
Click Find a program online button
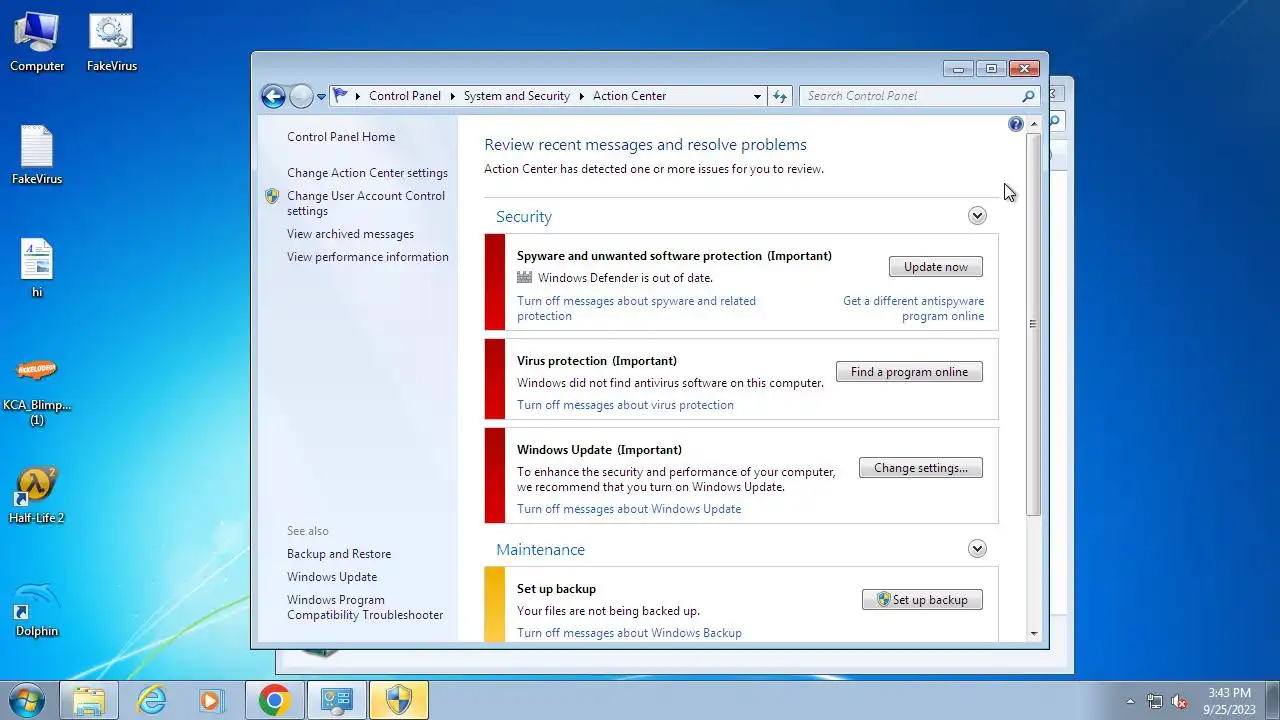[x=909, y=372]
